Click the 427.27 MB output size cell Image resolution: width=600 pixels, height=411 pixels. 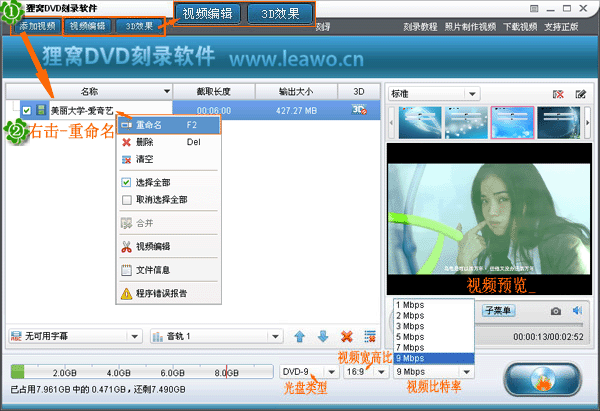click(296, 111)
